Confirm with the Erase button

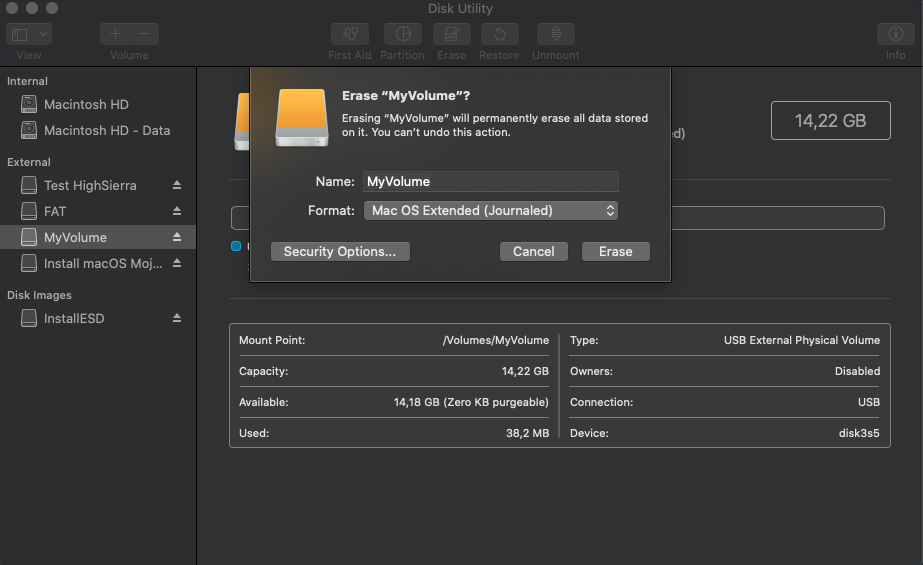(616, 251)
